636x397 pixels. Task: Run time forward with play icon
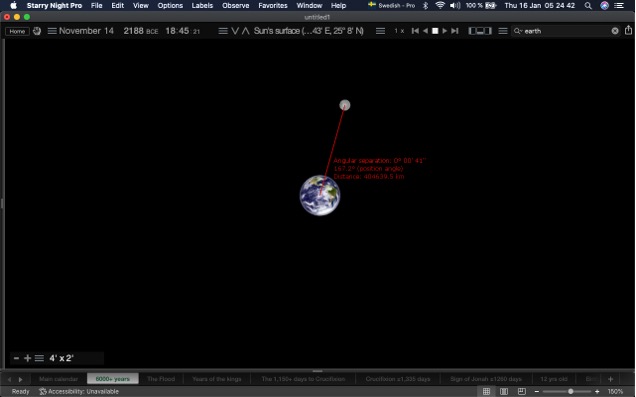[445, 31]
